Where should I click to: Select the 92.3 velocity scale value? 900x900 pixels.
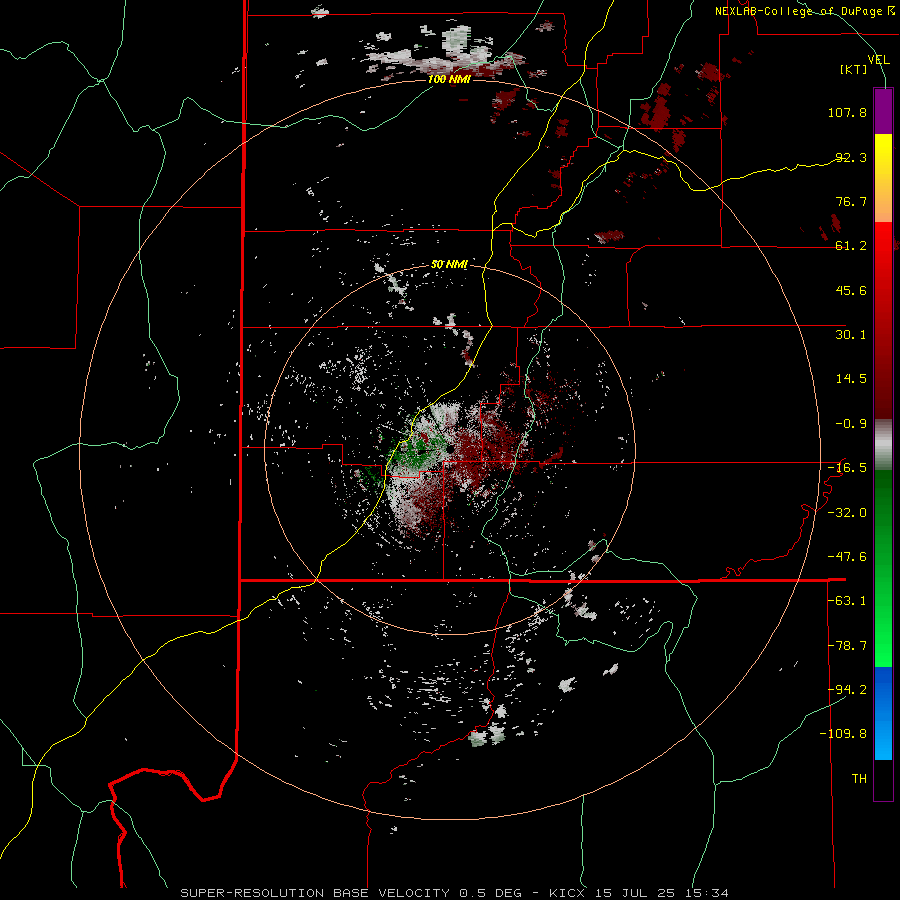tap(851, 157)
